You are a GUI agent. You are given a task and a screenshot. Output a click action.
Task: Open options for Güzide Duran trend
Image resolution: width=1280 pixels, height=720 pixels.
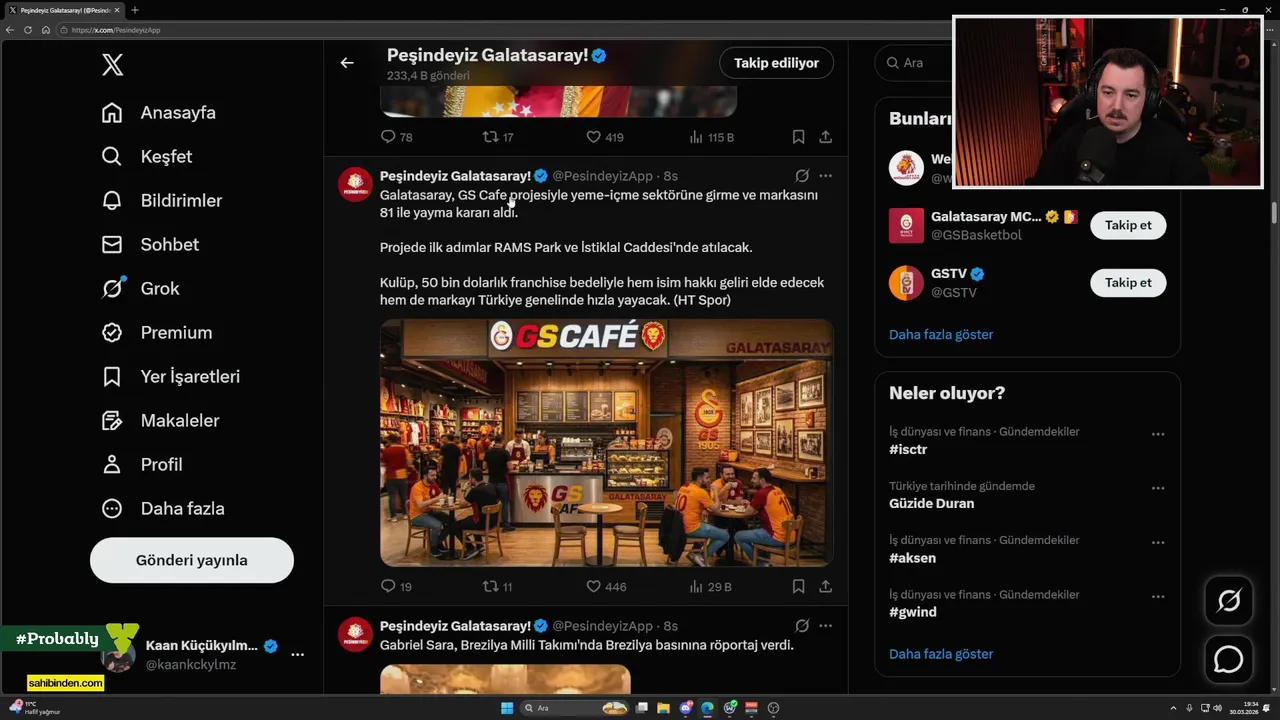(1158, 488)
